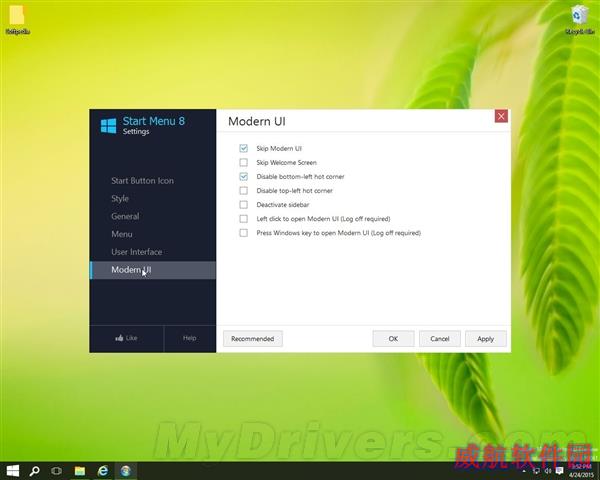Click the Recommended button
The image size is (600, 480).
click(253, 339)
